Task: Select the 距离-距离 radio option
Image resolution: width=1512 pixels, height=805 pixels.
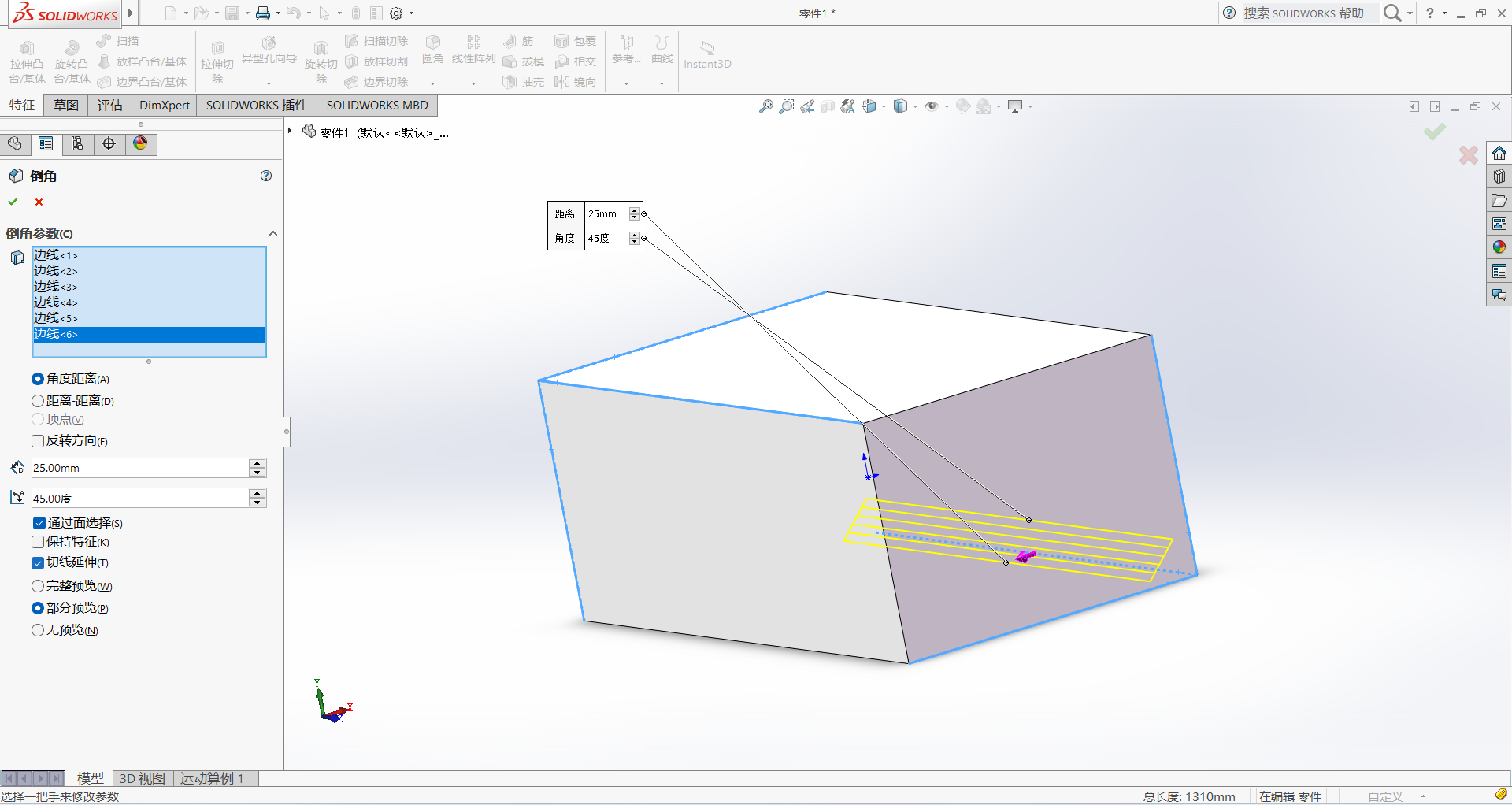Action: pos(38,401)
